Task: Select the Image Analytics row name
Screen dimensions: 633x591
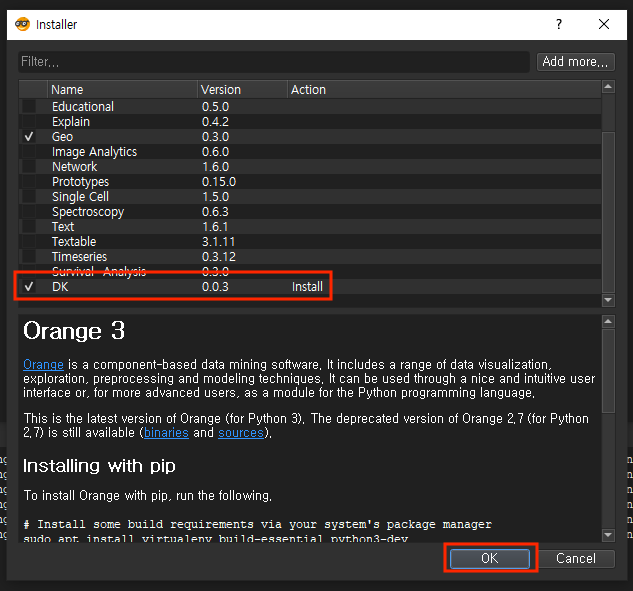Action: (x=94, y=152)
